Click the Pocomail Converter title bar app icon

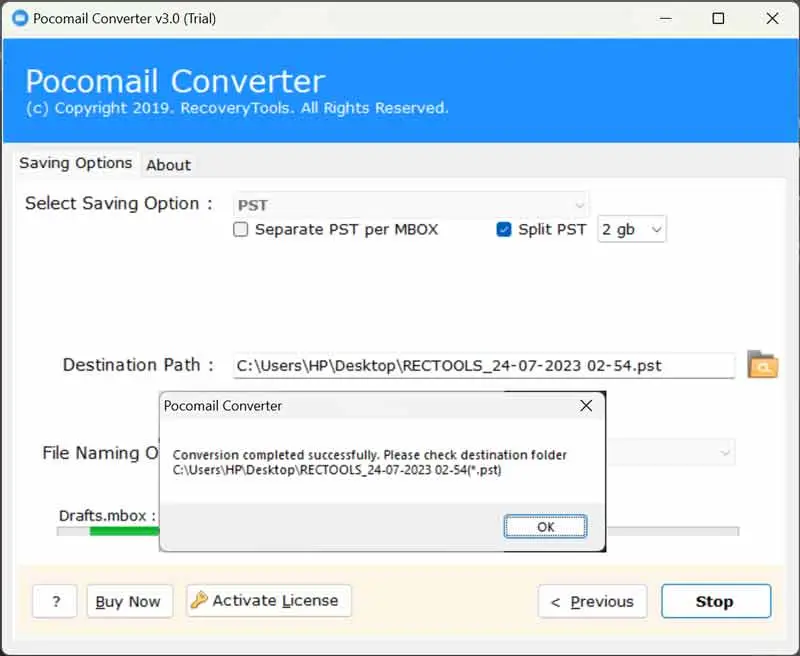tap(17, 18)
